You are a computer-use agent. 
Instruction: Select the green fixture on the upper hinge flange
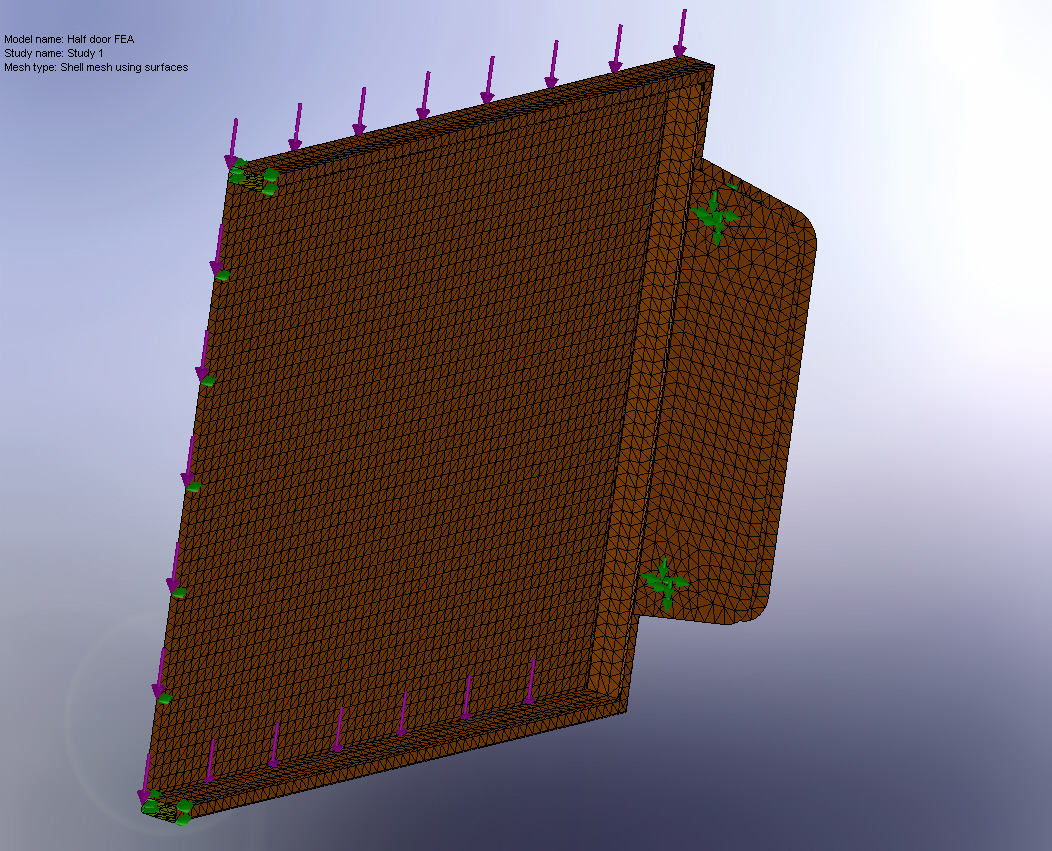click(x=716, y=215)
